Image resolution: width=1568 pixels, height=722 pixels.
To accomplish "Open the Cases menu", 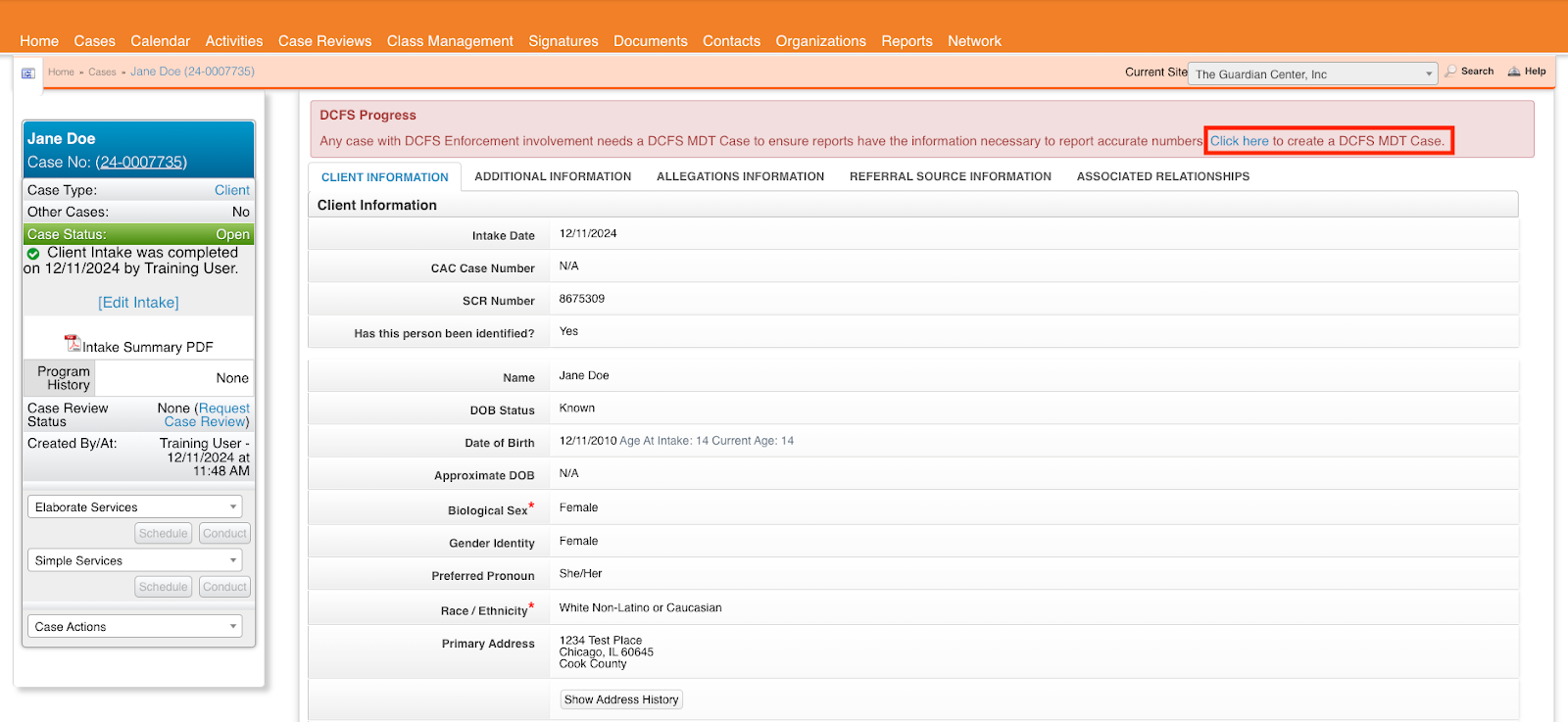I will [94, 41].
